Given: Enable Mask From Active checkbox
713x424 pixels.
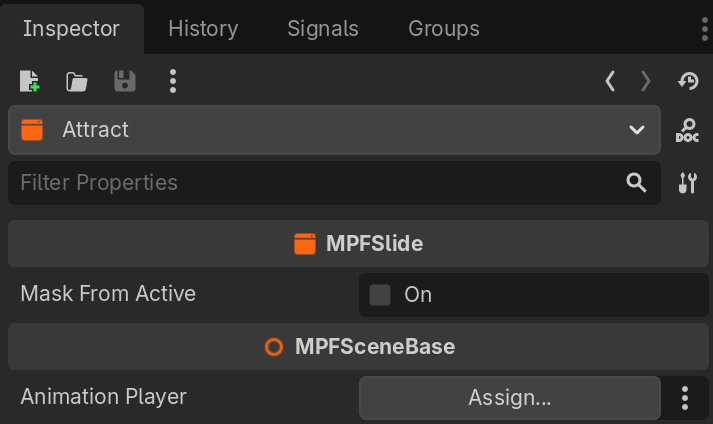Looking at the screenshot, I should pyautogui.click(x=380, y=295).
